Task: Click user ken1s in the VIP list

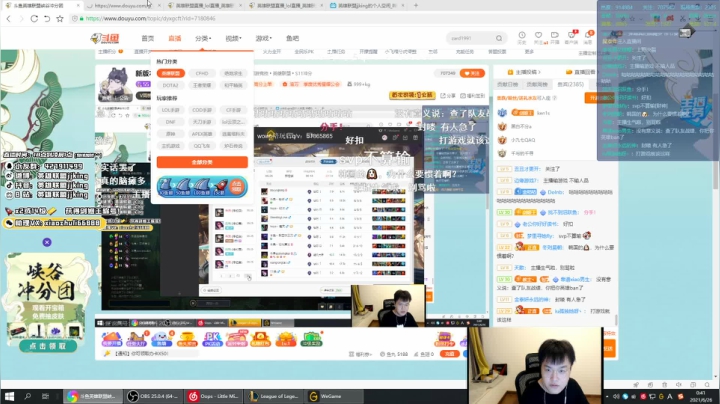Action: click(543, 113)
